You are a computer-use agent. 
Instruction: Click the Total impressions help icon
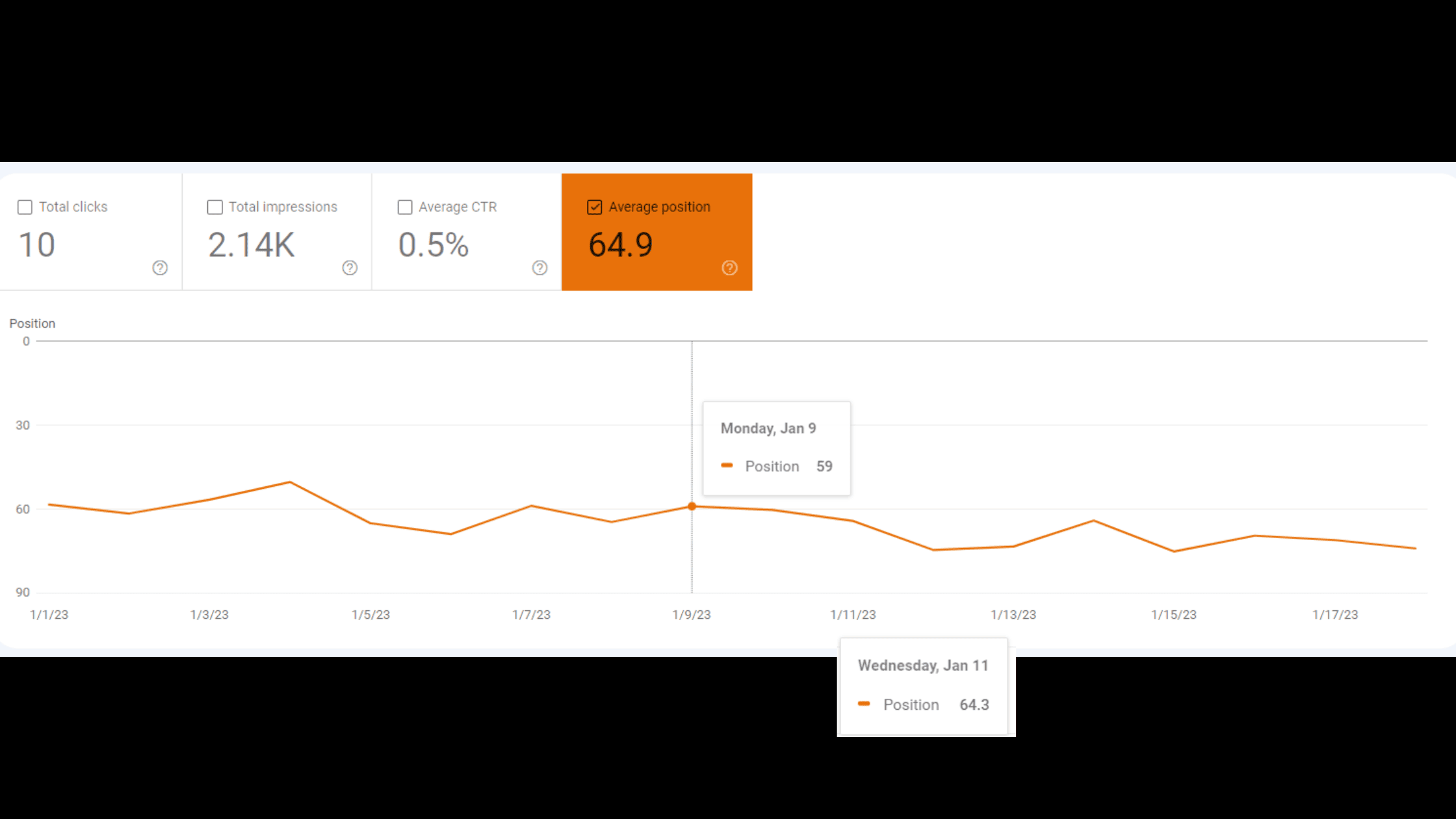point(350,268)
